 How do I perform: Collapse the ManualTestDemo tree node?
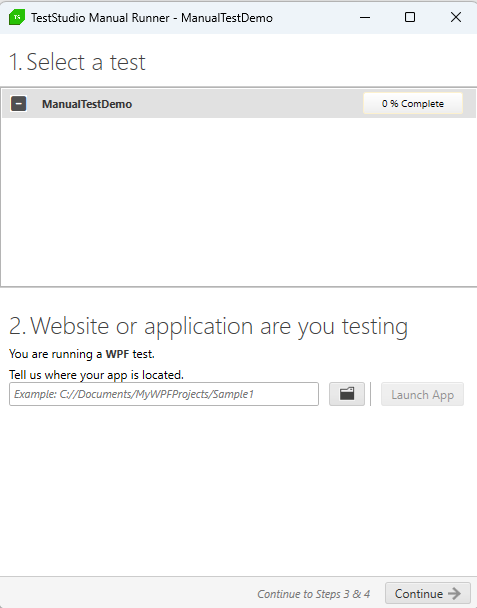(18, 104)
